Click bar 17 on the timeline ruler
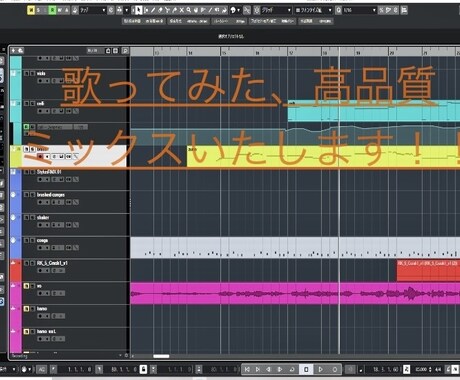The image size is (460, 380). tap(291, 52)
